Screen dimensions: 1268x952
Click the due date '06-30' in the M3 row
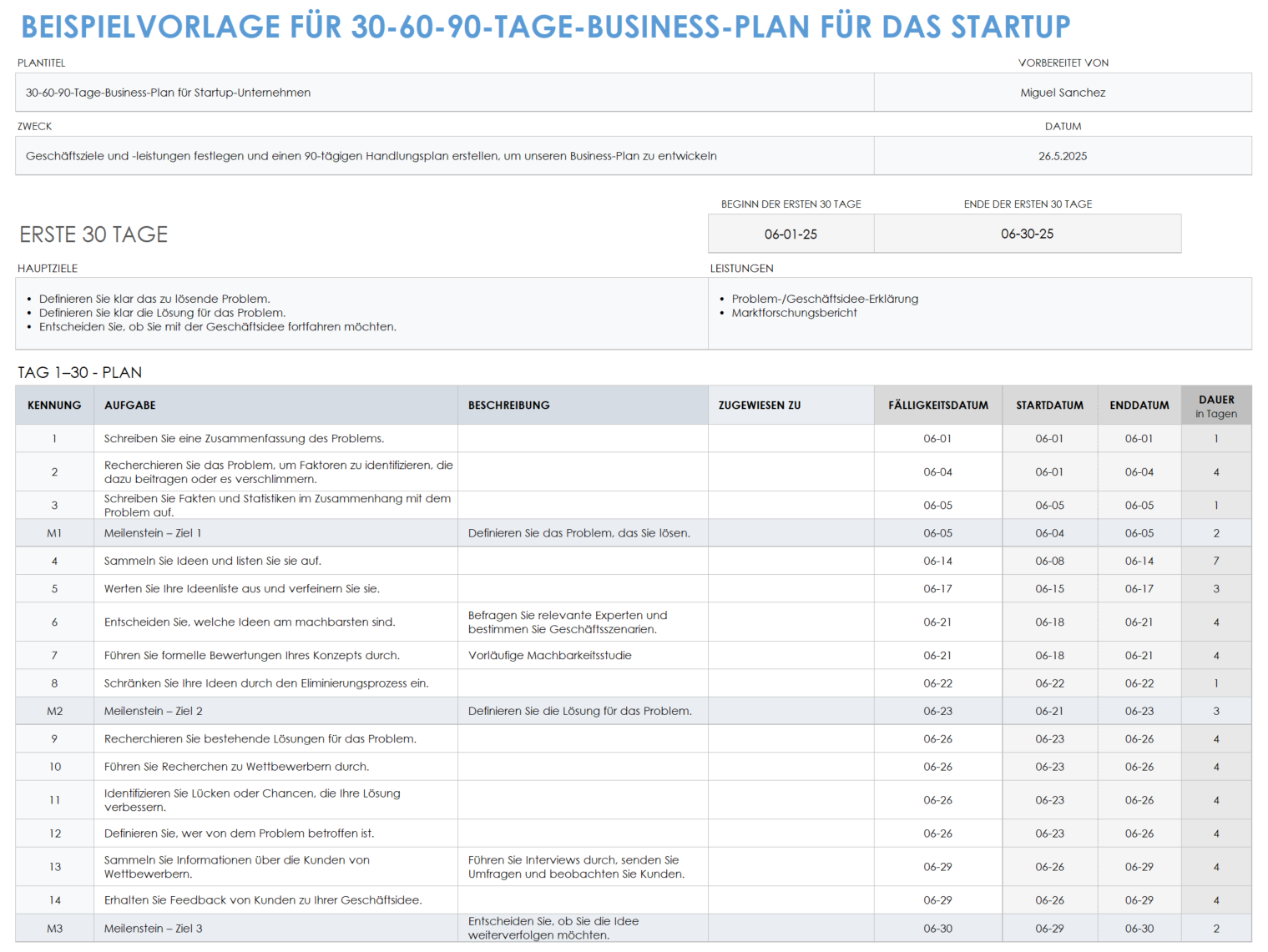[938, 928]
